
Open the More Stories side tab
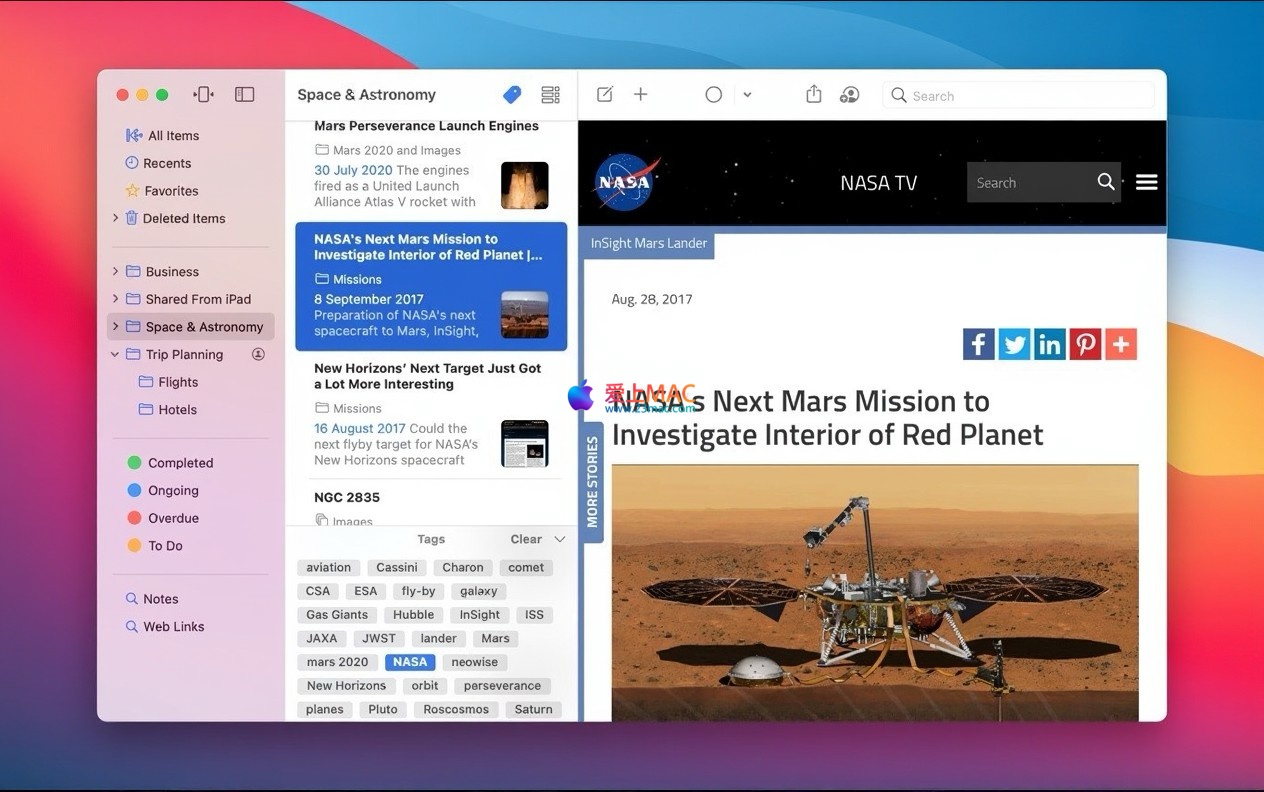(593, 482)
